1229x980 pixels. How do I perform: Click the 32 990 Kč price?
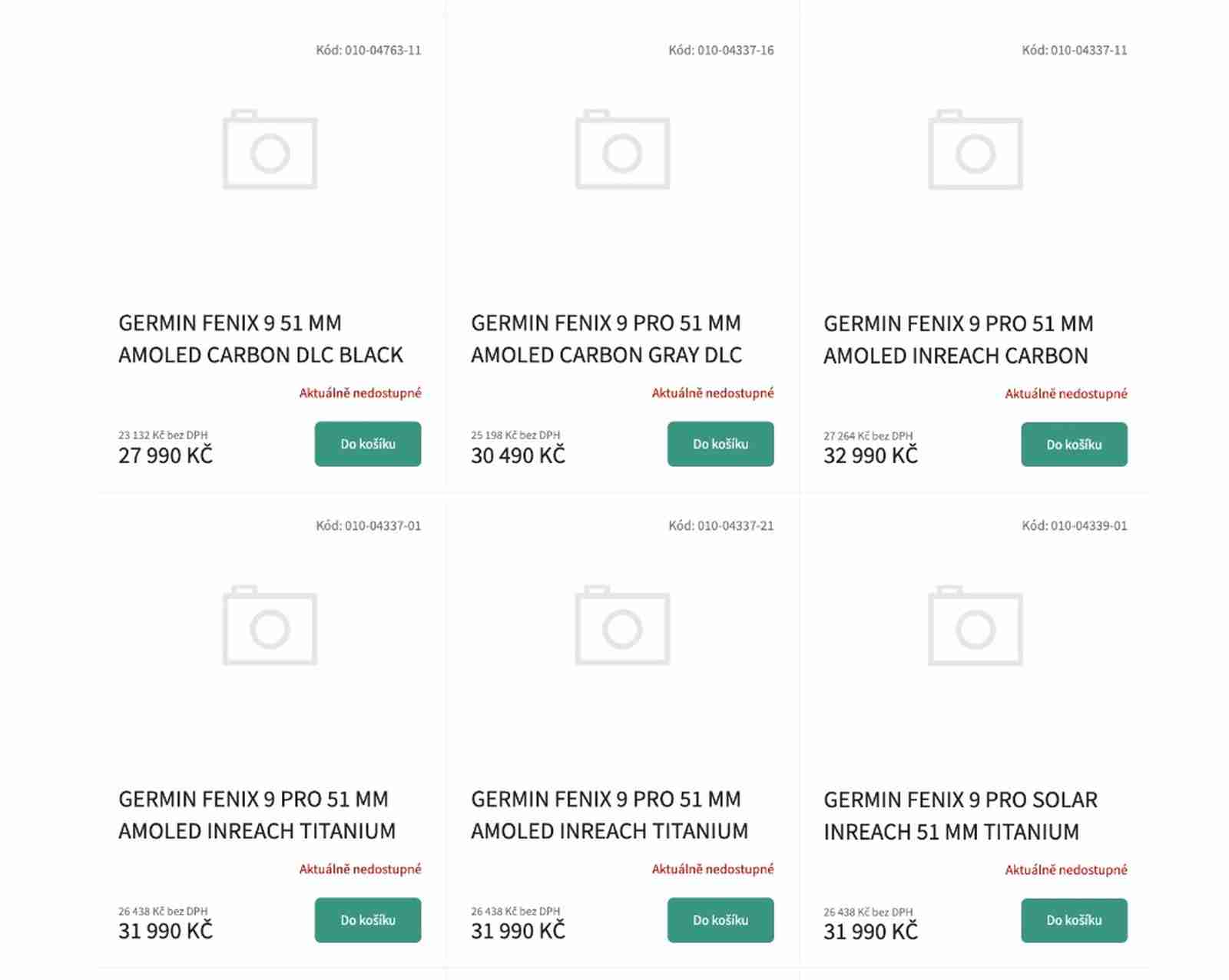[870, 455]
